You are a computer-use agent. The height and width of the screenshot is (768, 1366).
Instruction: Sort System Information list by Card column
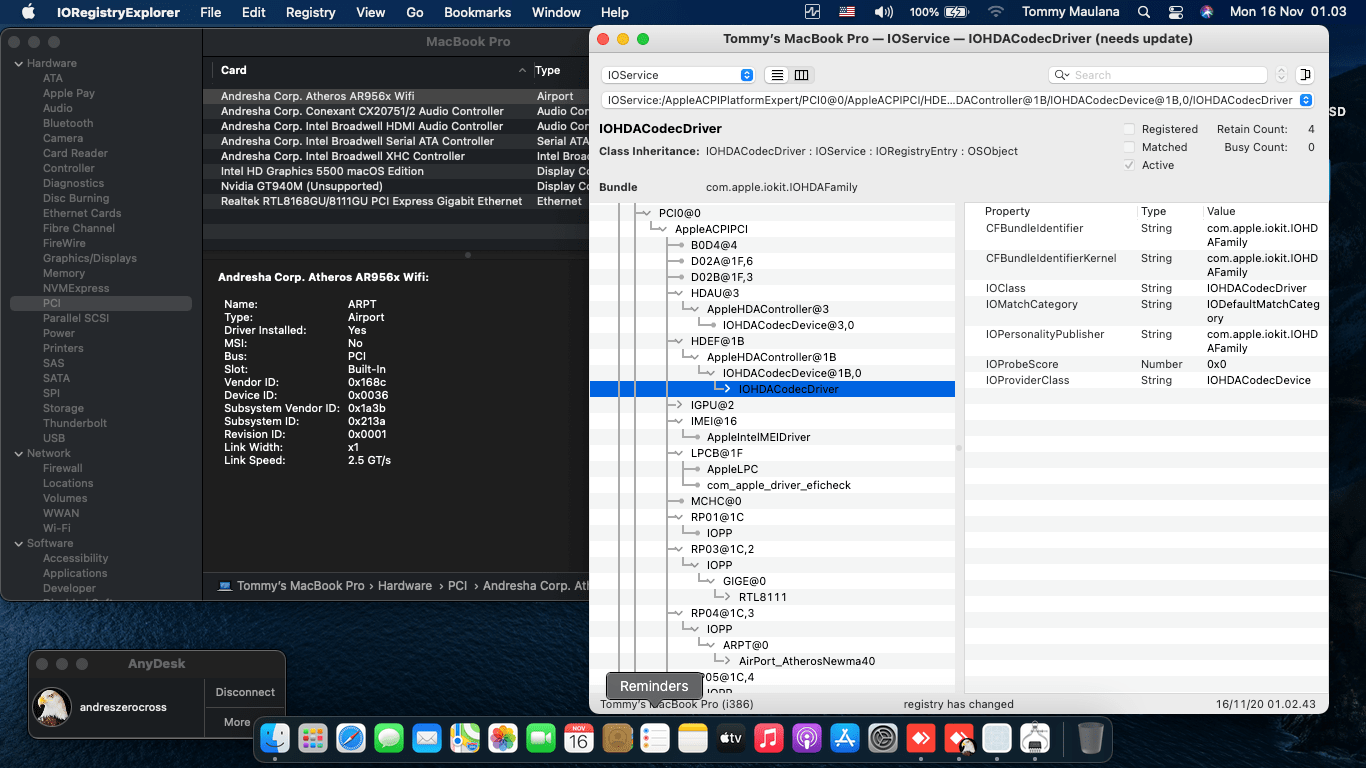pyautogui.click(x=370, y=70)
